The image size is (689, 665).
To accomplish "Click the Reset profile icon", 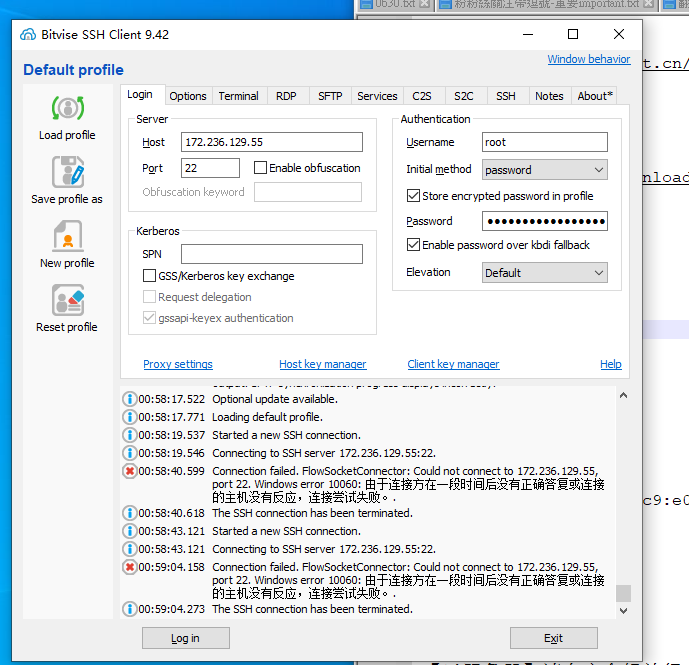I will point(66,300).
